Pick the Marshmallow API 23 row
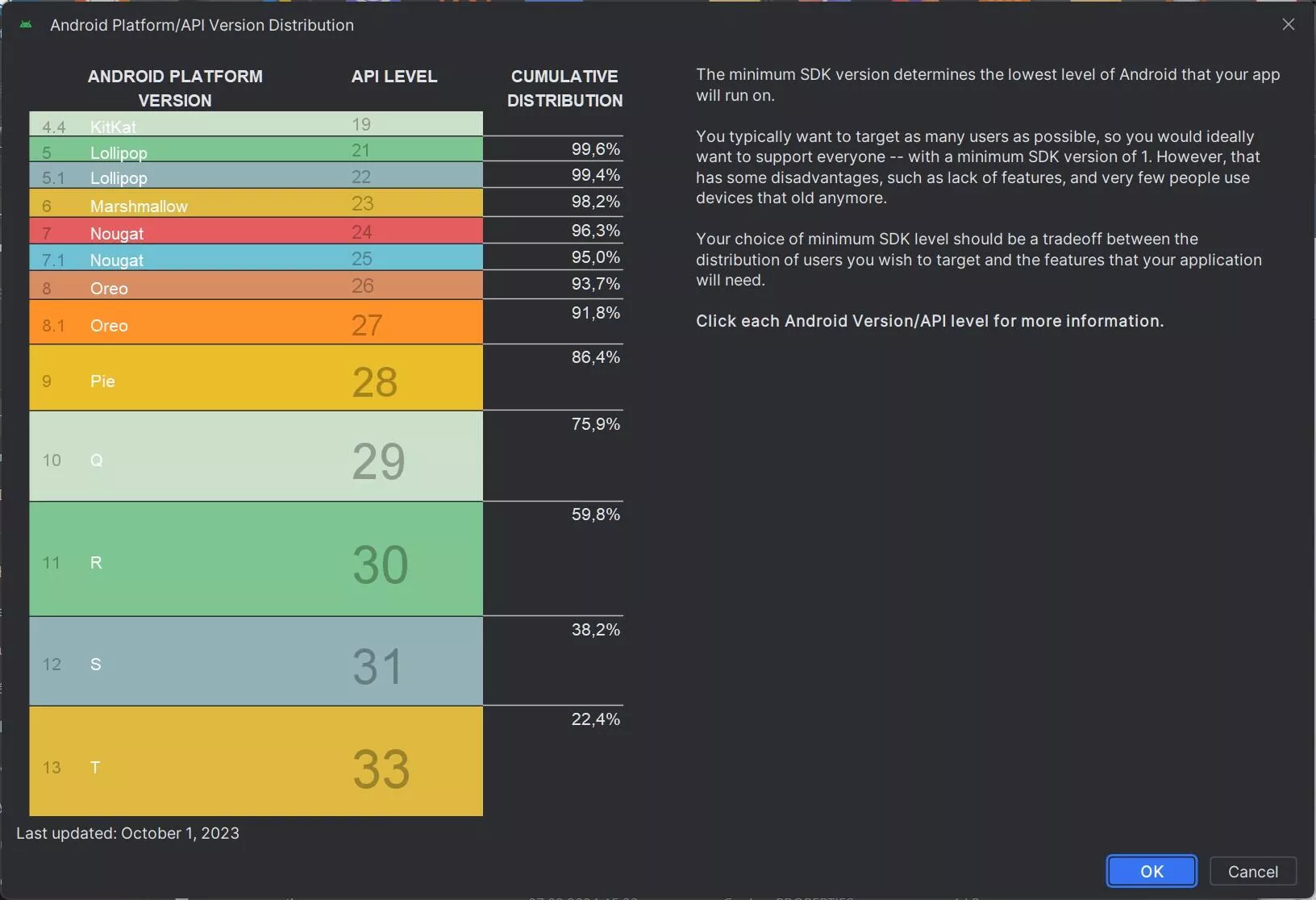 (x=256, y=202)
